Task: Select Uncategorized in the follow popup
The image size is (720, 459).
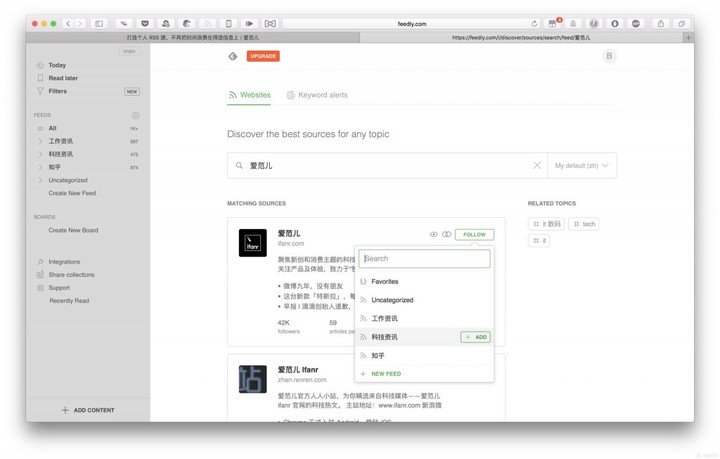Action: pyautogui.click(x=424, y=300)
